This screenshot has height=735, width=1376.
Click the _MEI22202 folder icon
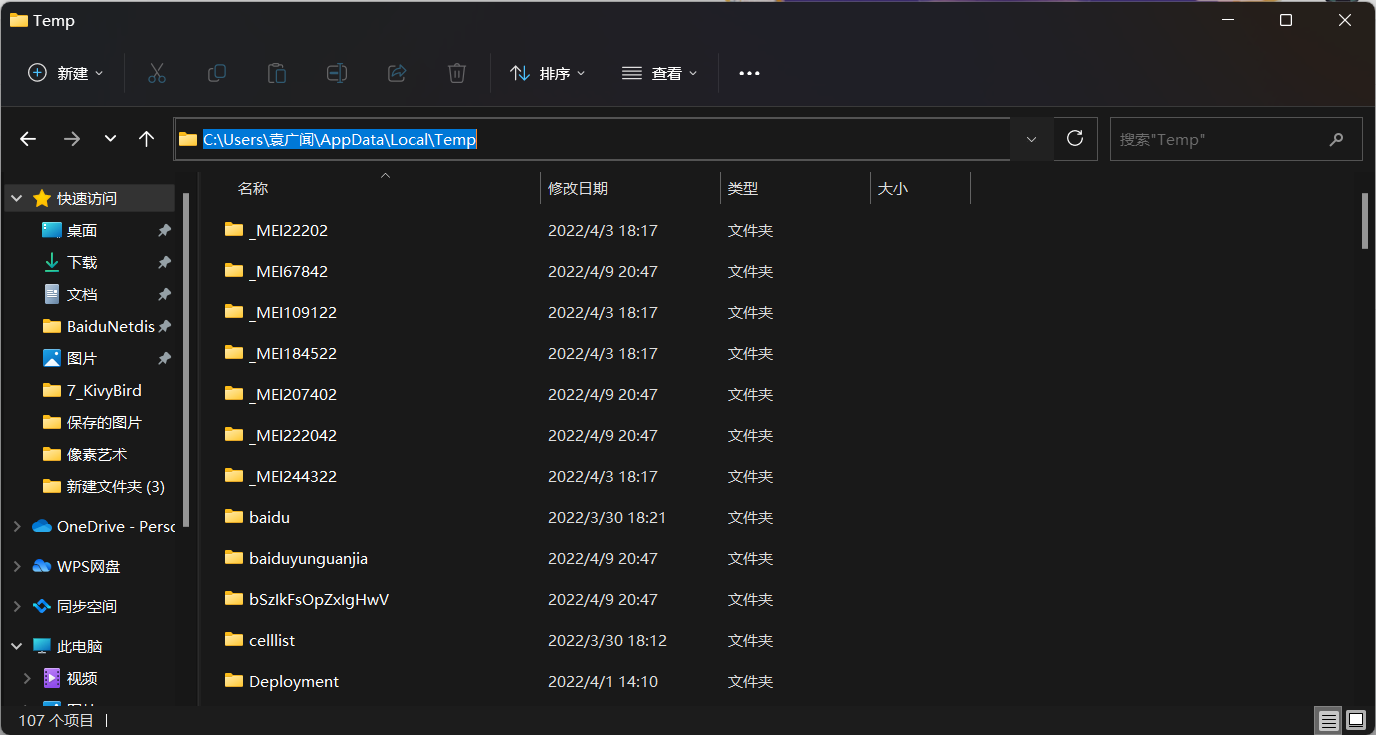coord(234,230)
